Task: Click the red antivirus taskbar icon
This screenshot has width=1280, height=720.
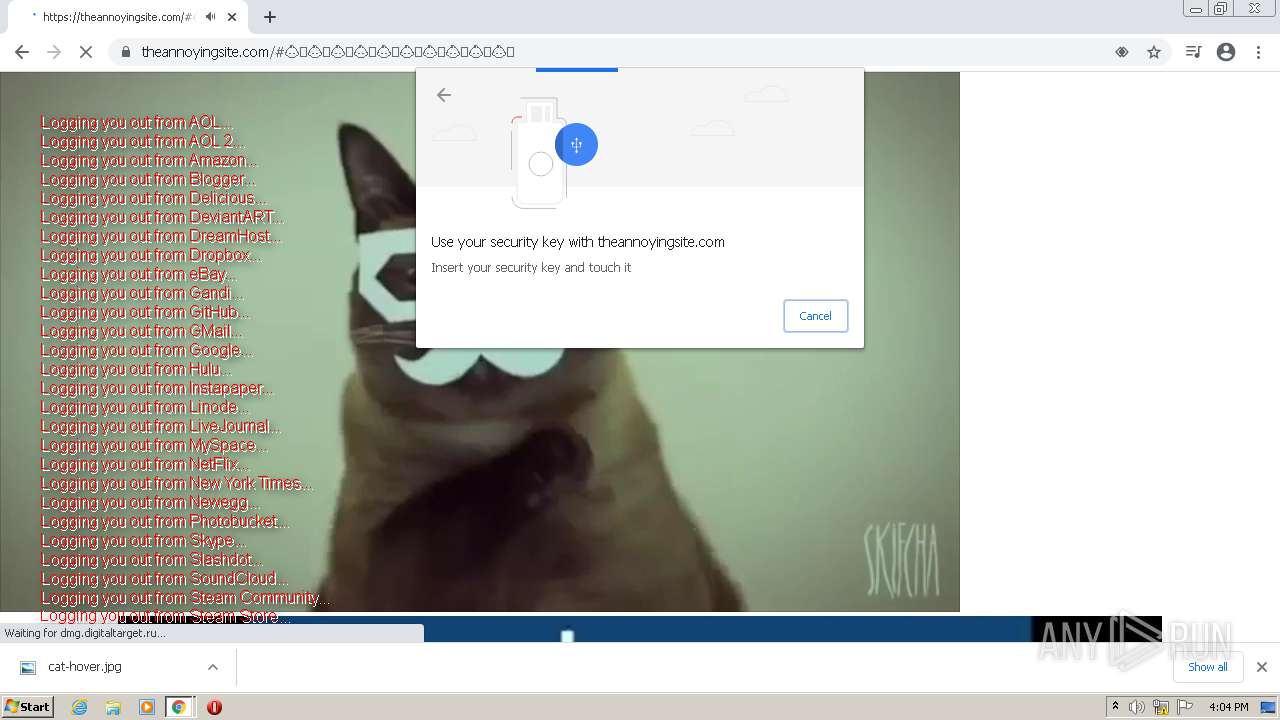Action: tap(214, 707)
